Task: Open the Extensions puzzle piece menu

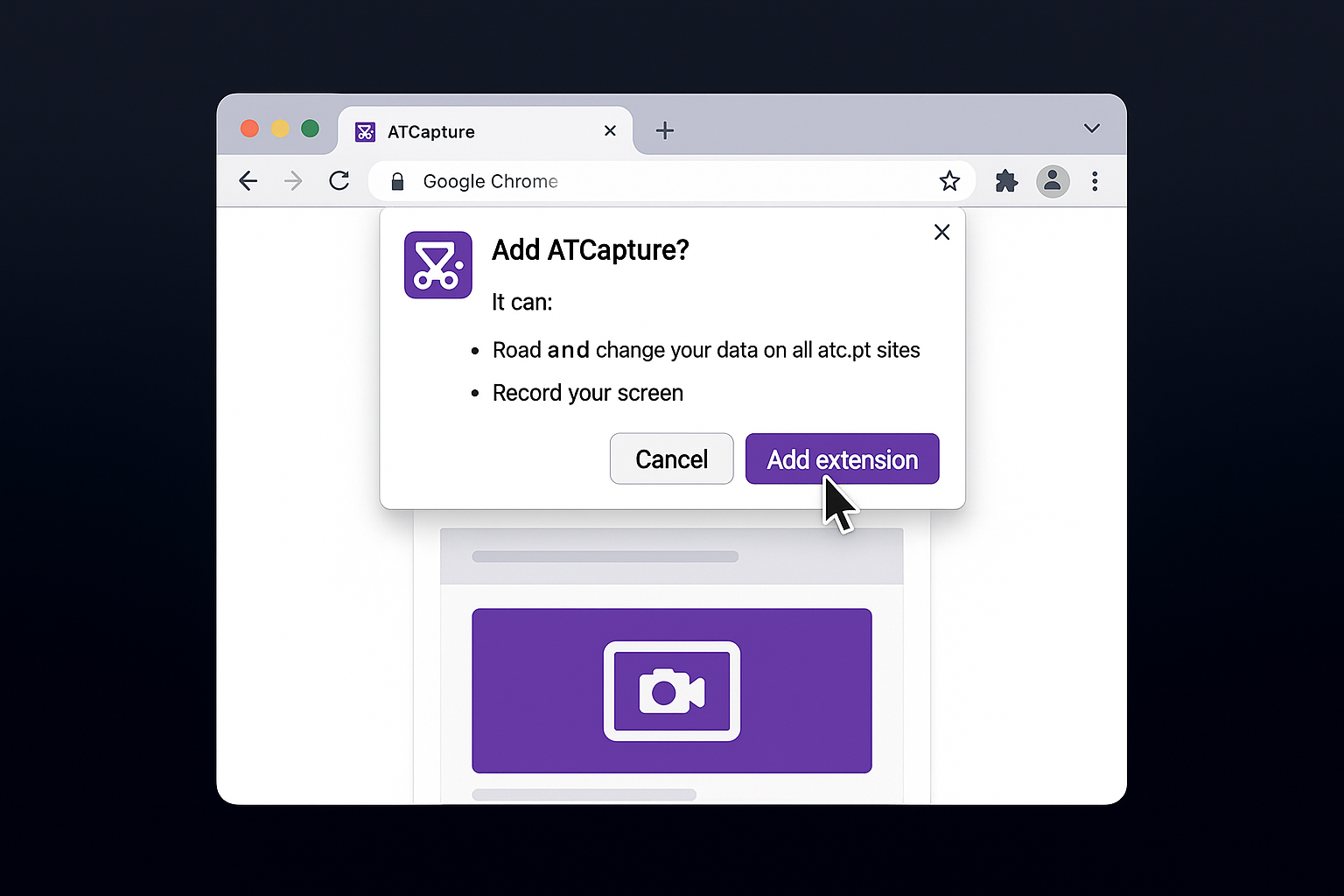Action: (1006, 181)
